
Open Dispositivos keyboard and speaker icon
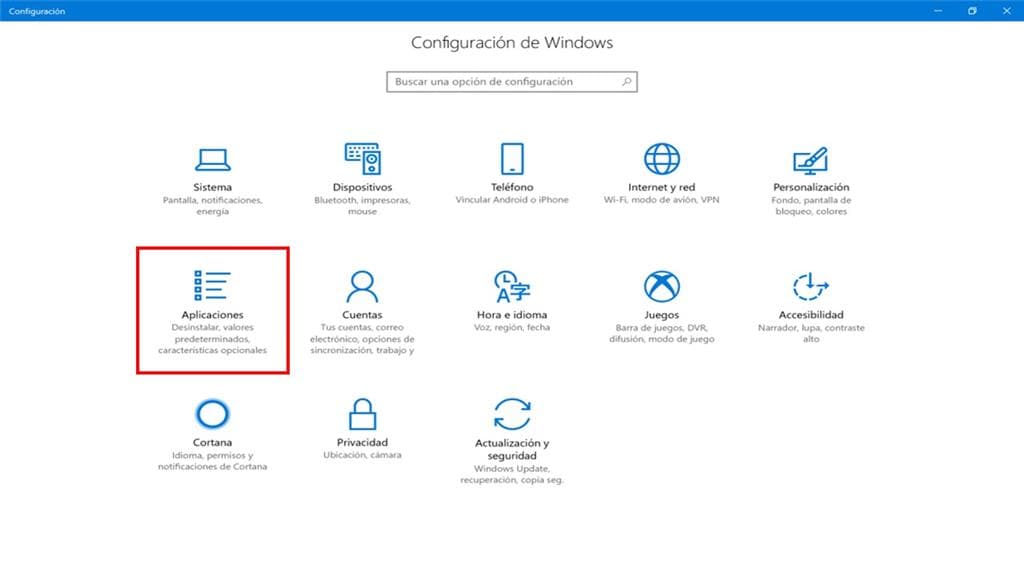click(362, 159)
